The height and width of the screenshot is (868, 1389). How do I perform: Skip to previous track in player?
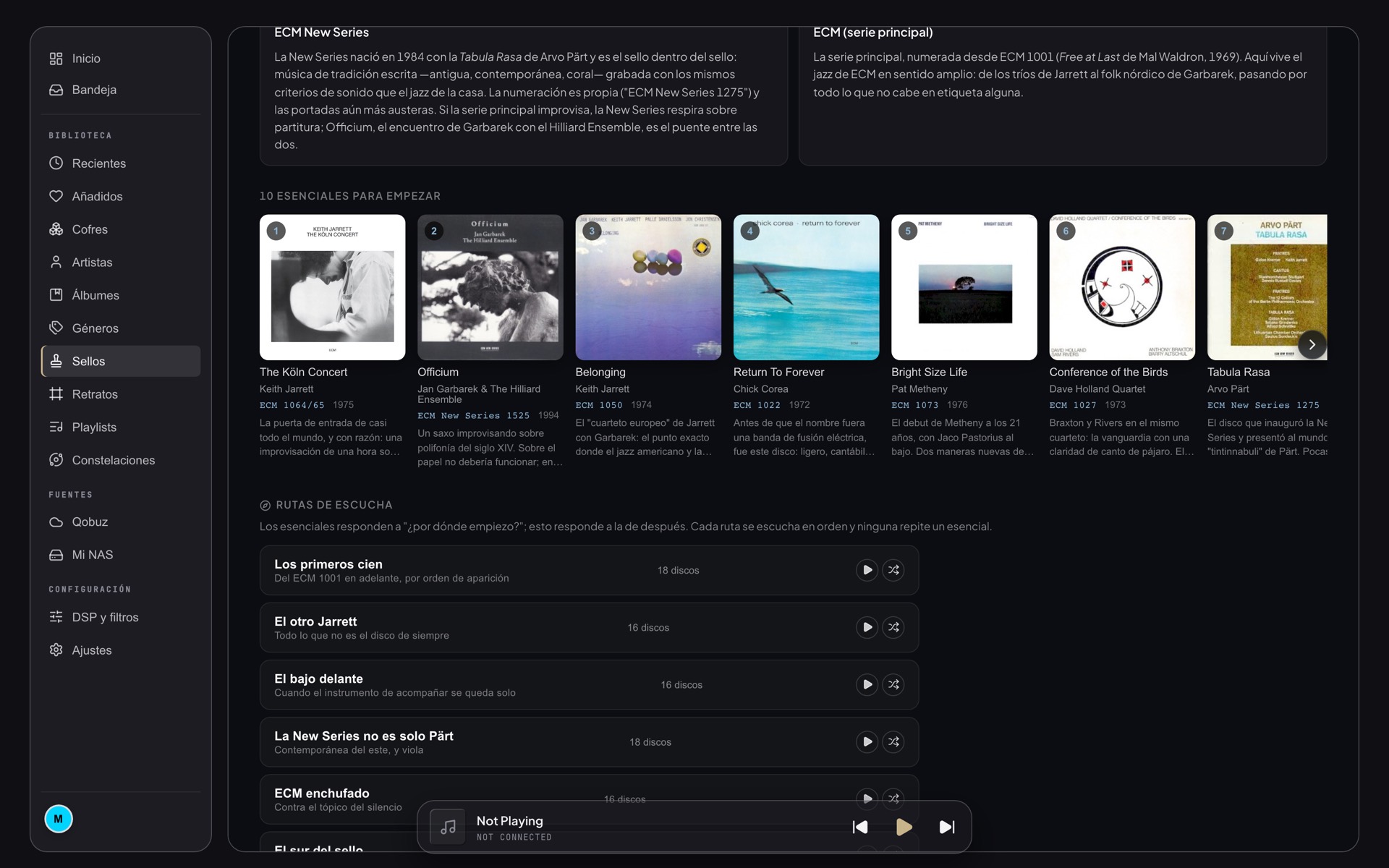(x=860, y=827)
